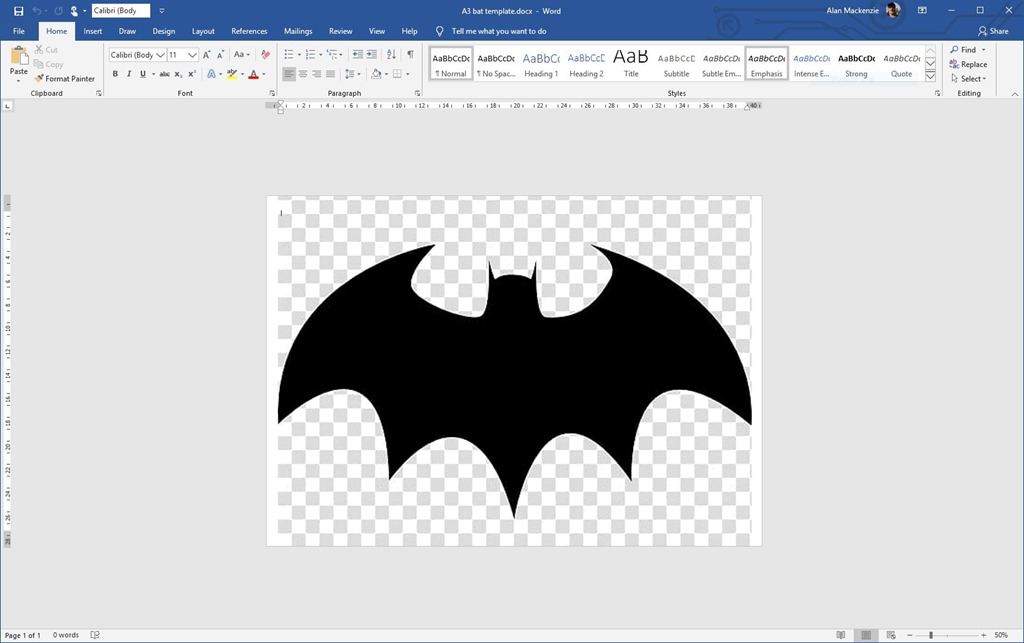Viewport: 1024px width, 643px height.
Task: Adjust the zoom slider in status bar
Action: pyautogui.click(x=931, y=635)
